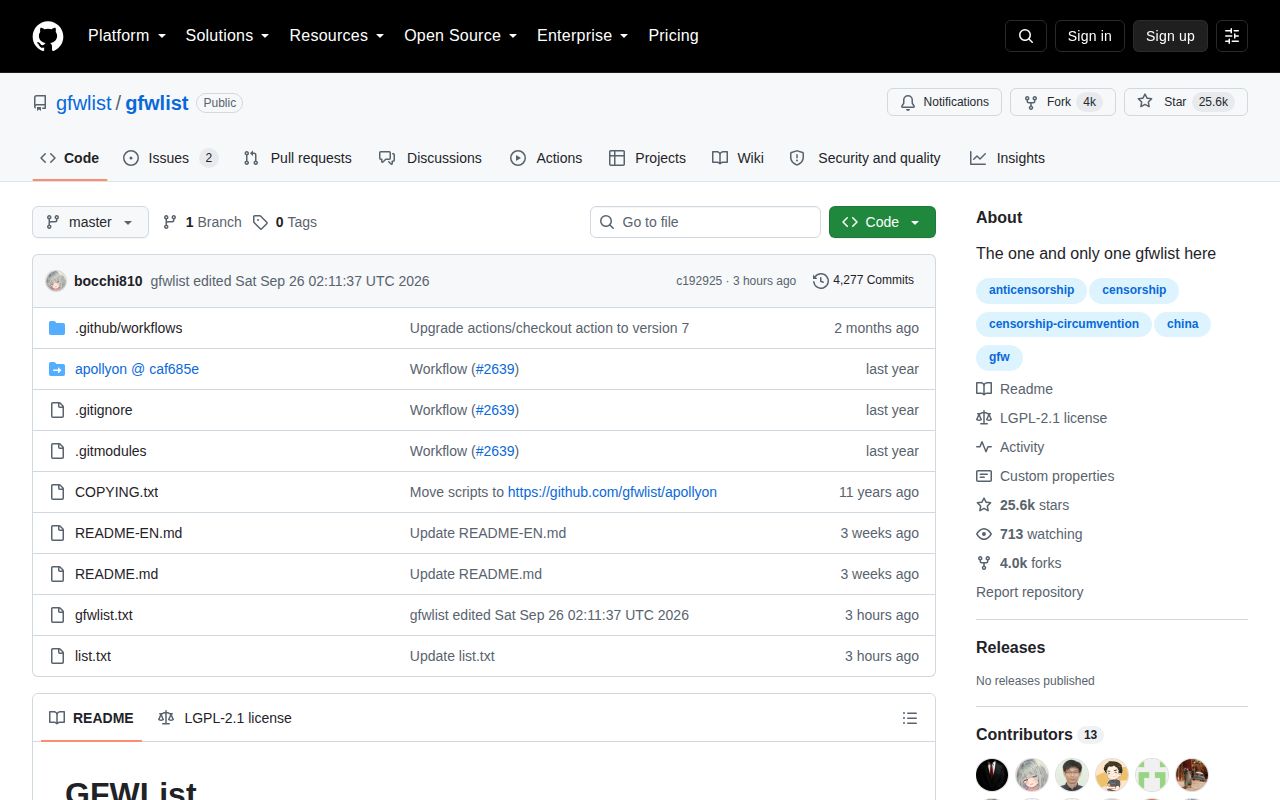The width and height of the screenshot is (1280, 800).
Task: Expand the green Code dropdown button
Action: coord(882,222)
